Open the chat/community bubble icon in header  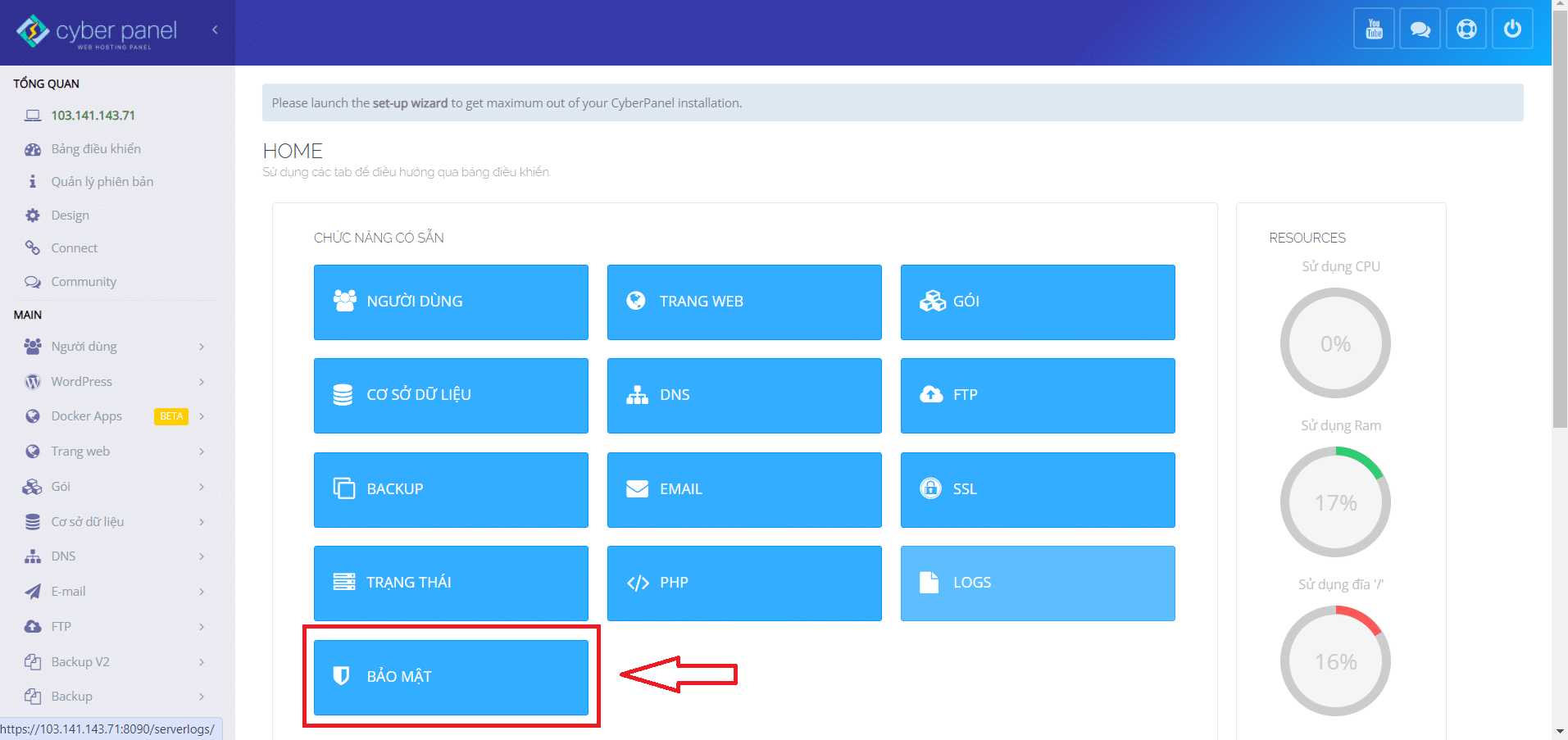click(x=1420, y=30)
